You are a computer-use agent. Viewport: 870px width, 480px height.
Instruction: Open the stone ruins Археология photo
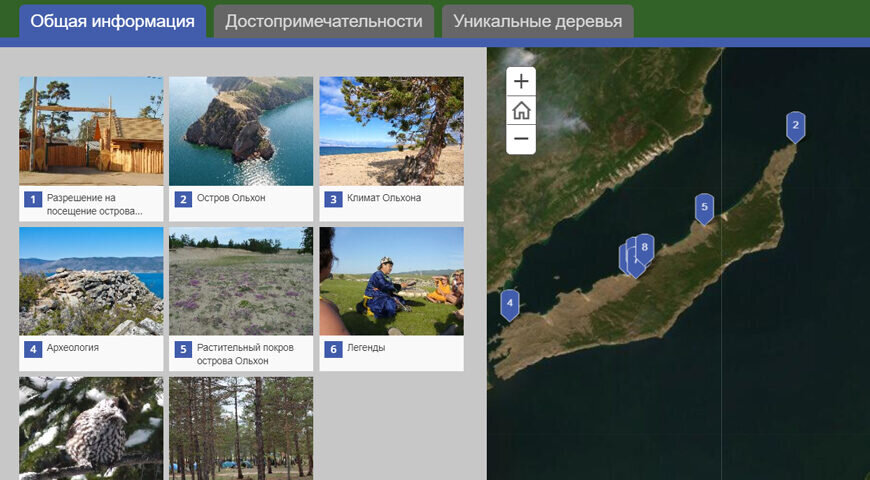pyautogui.click(x=92, y=281)
